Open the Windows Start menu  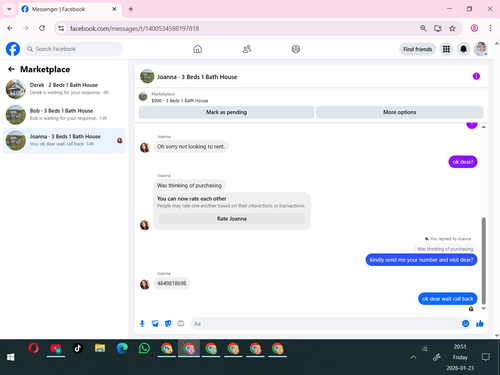tap(11, 357)
